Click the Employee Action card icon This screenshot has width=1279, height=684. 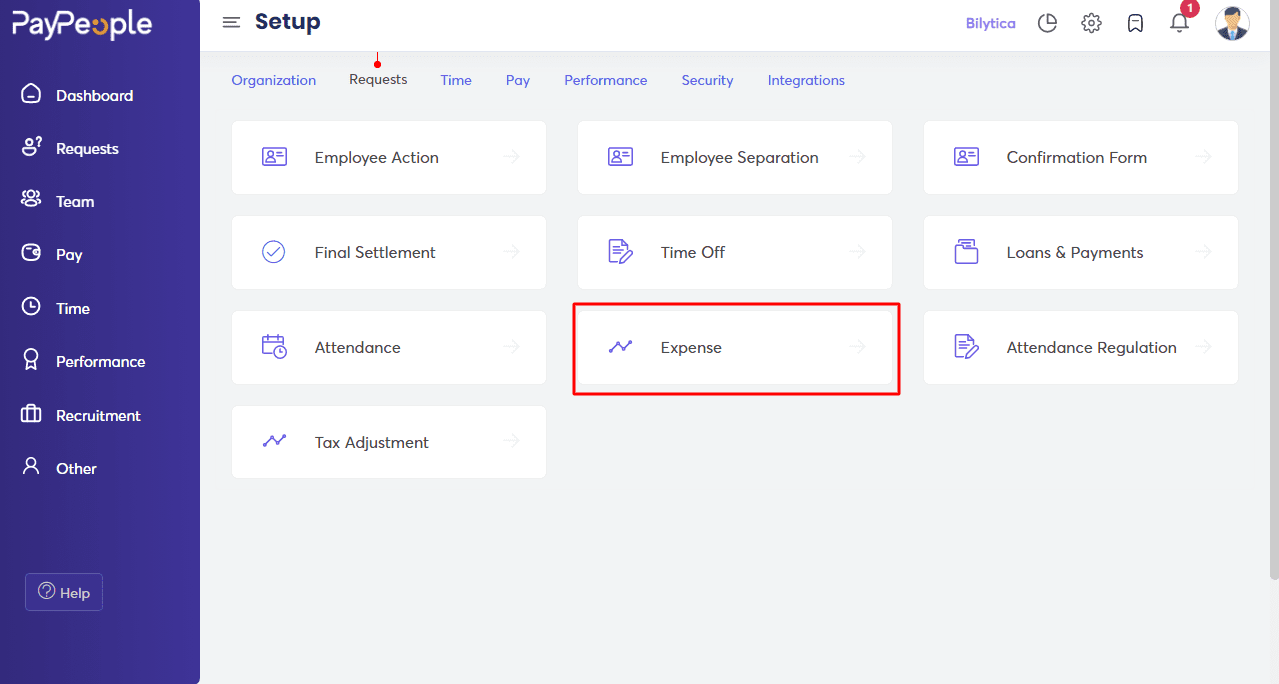274,157
